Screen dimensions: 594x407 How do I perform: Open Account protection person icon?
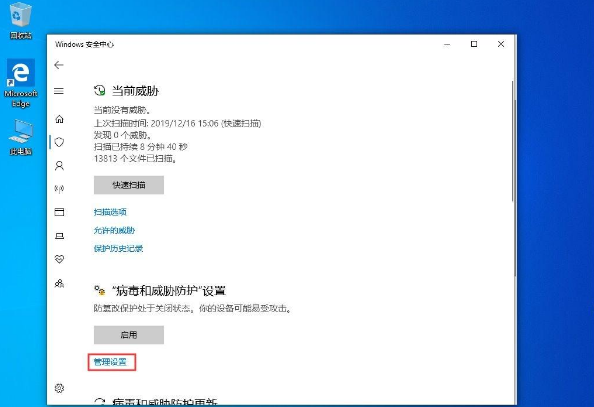(59, 166)
